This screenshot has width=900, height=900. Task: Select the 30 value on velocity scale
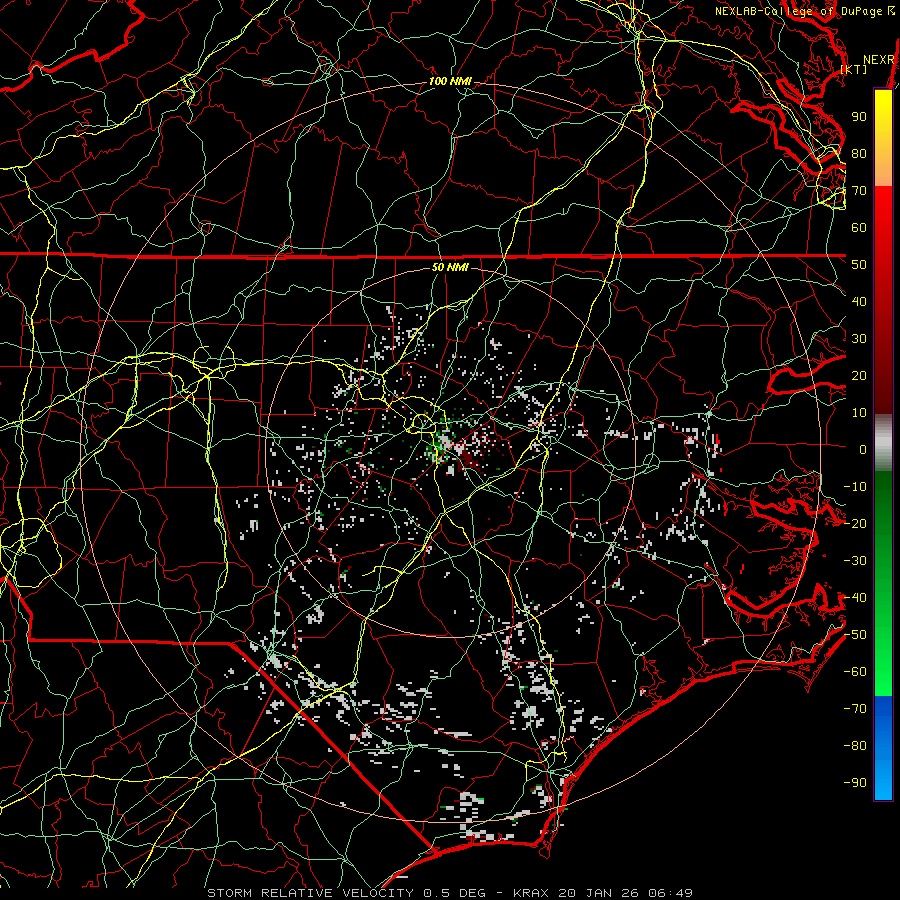[x=859, y=339]
